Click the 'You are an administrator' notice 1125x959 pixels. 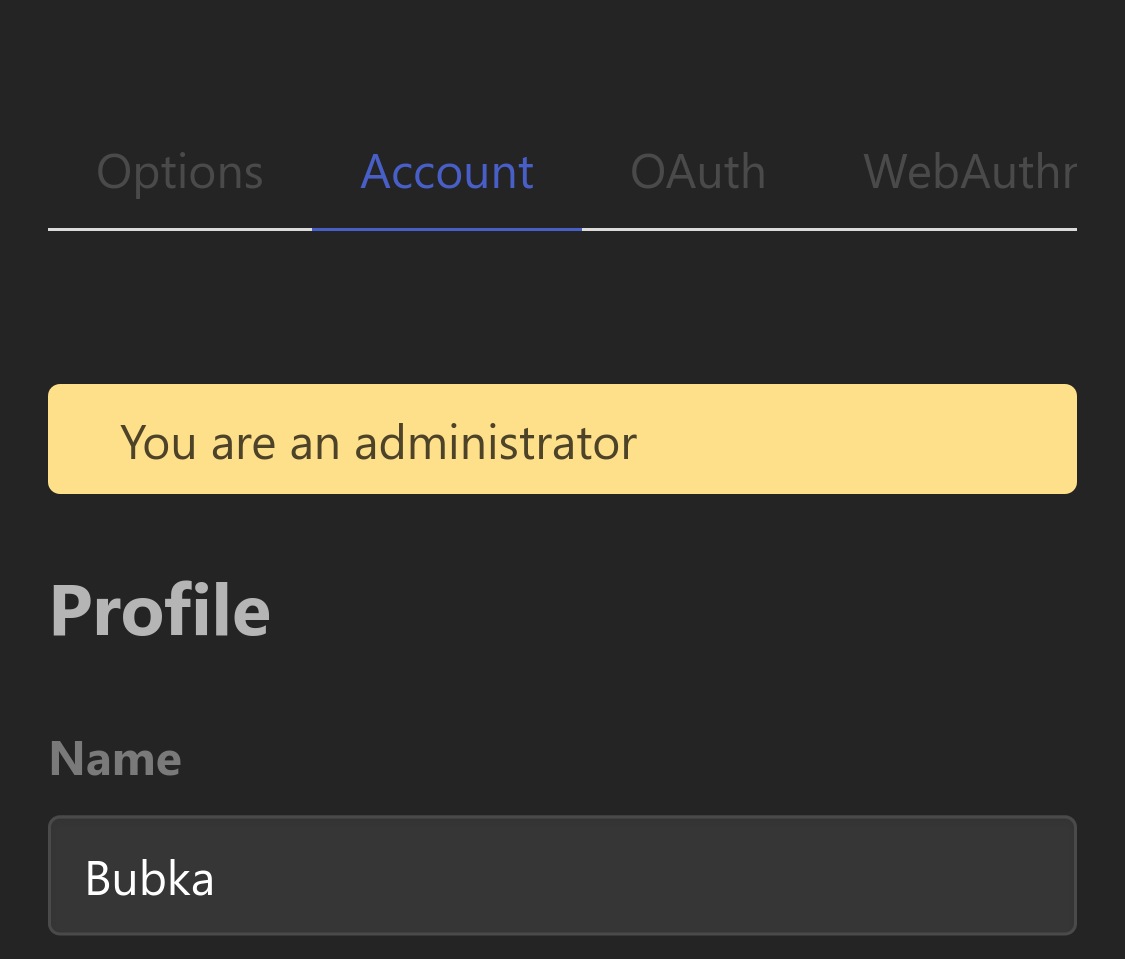click(562, 439)
